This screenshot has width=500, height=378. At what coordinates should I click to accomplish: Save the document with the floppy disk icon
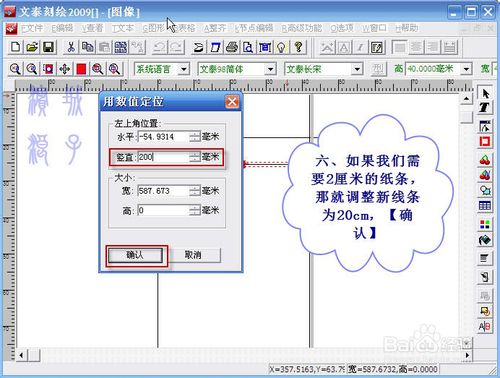49,47
